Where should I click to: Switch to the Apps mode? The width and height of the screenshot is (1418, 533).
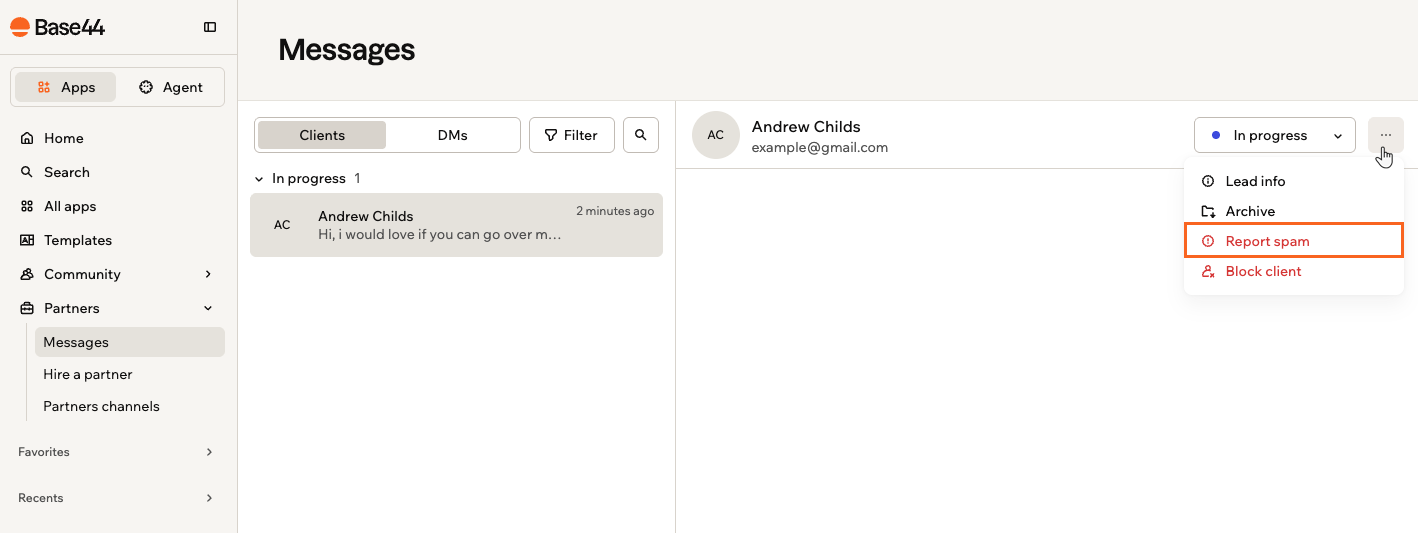point(66,87)
